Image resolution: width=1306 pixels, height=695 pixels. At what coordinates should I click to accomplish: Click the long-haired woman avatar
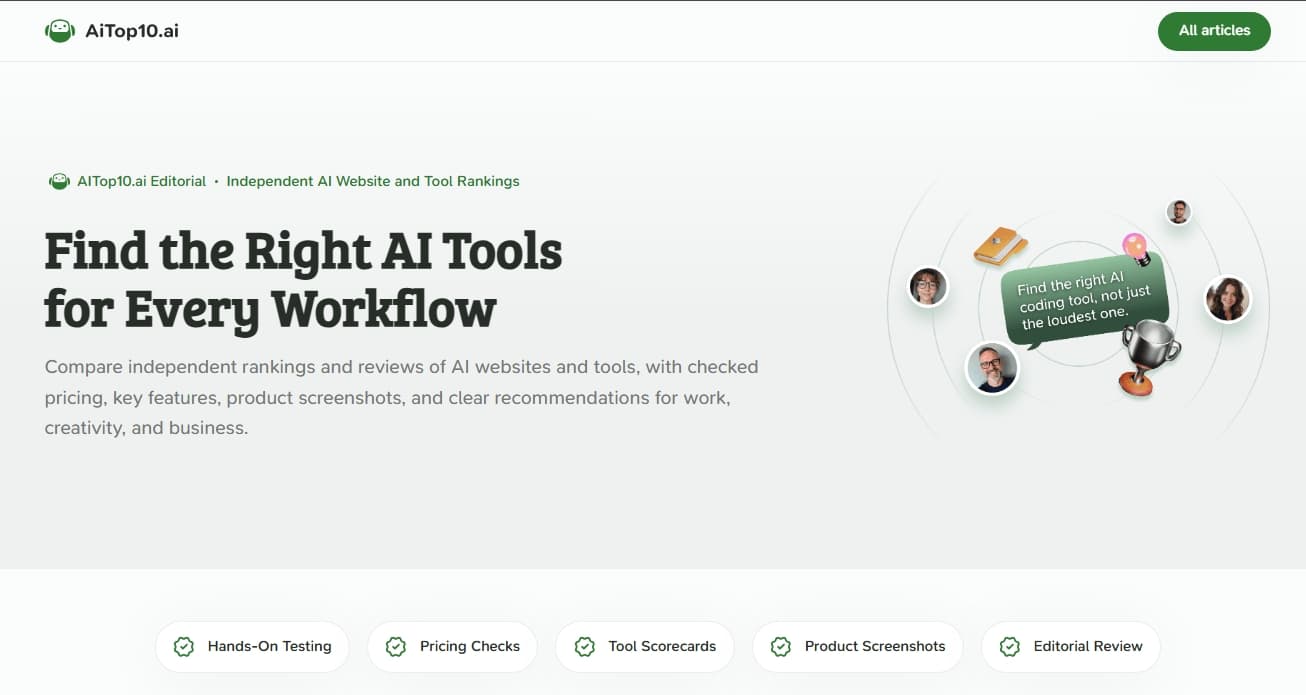coord(1227,299)
